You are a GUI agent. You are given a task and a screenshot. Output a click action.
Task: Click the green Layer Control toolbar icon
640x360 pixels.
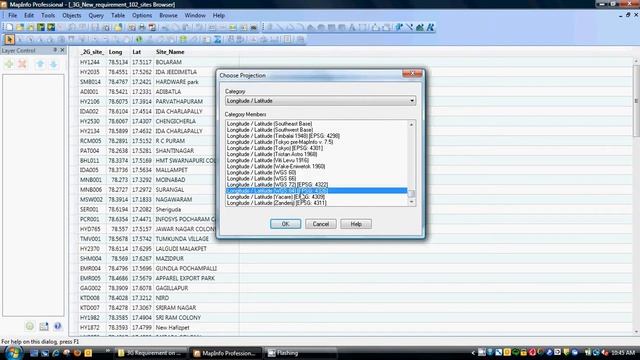183,40
